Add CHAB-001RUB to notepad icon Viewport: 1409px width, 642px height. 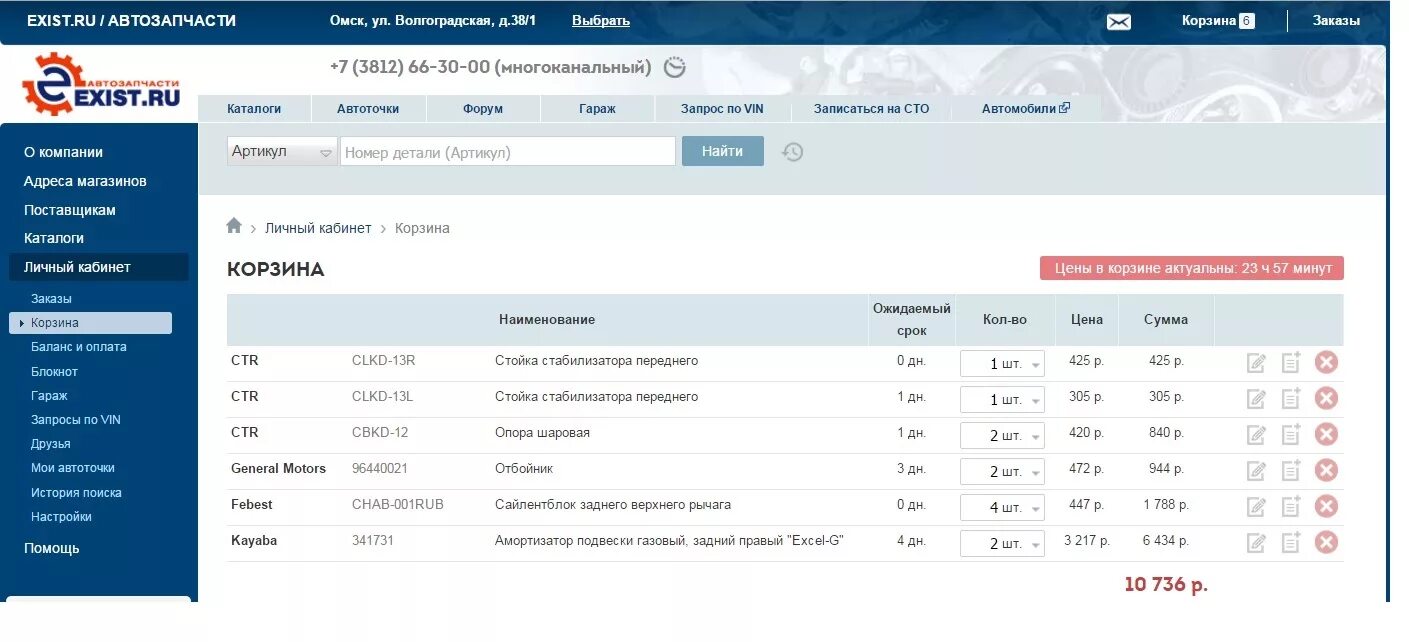click(x=1291, y=506)
